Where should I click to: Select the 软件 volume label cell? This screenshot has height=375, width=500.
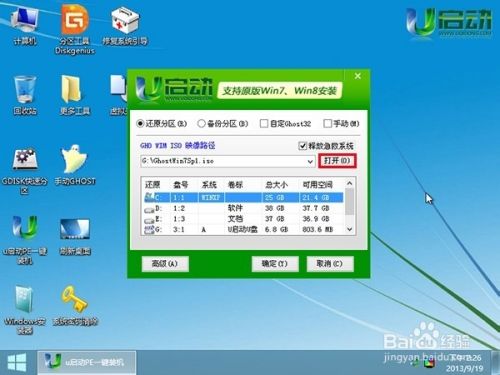click(235, 208)
